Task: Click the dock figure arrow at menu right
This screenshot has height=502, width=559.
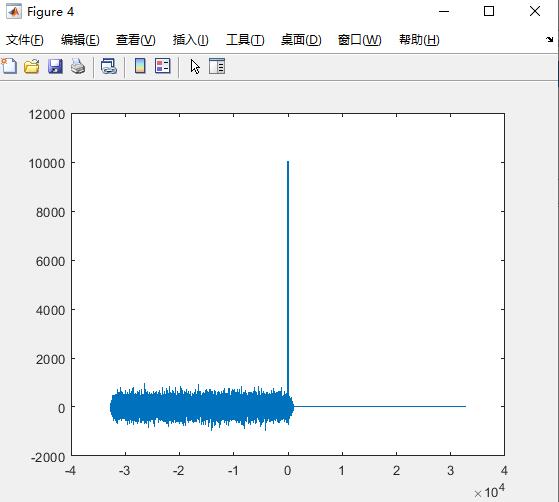Action: click(x=550, y=39)
